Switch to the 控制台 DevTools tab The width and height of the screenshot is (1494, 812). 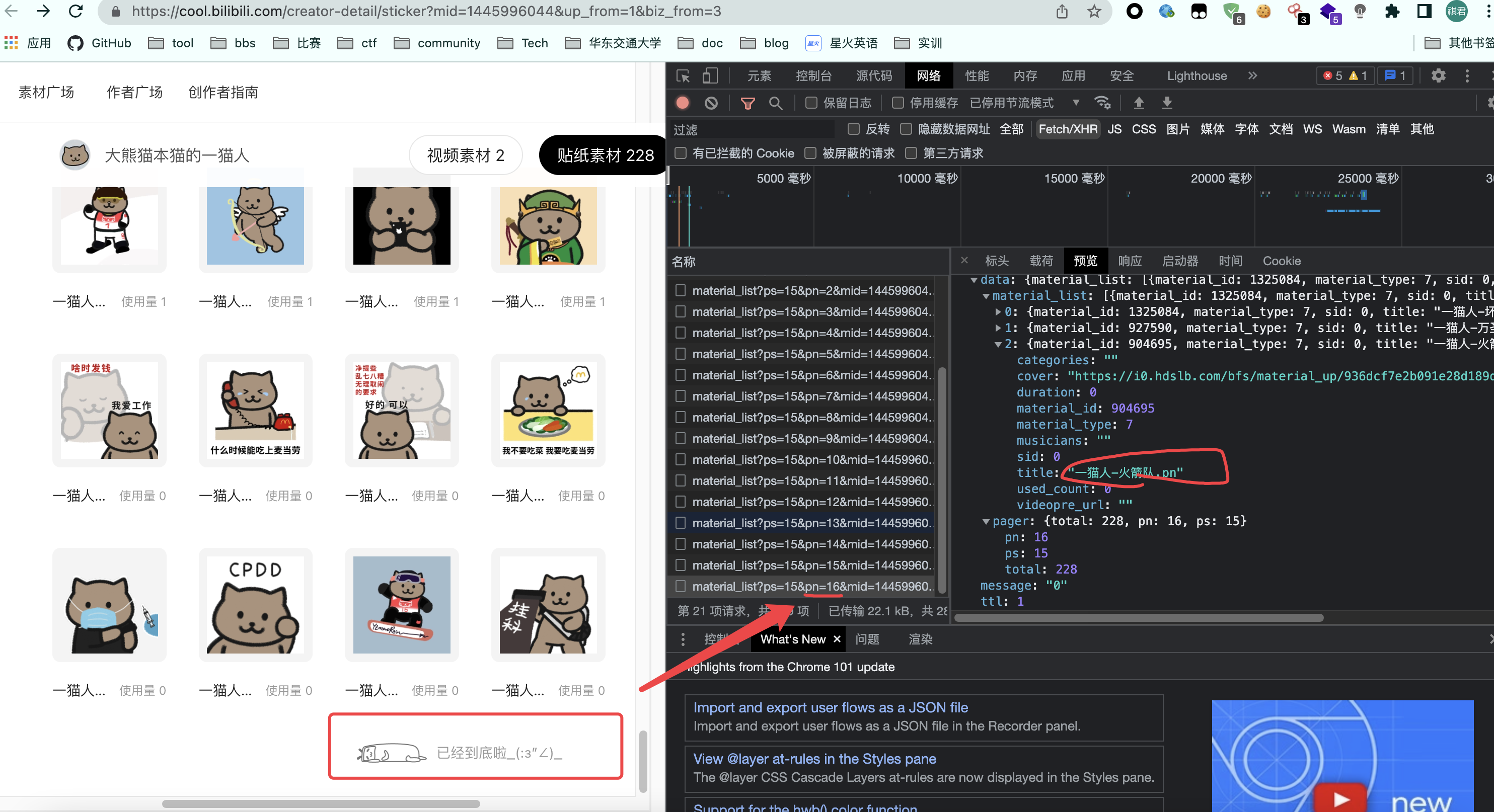pyautogui.click(x=813, y=76)
